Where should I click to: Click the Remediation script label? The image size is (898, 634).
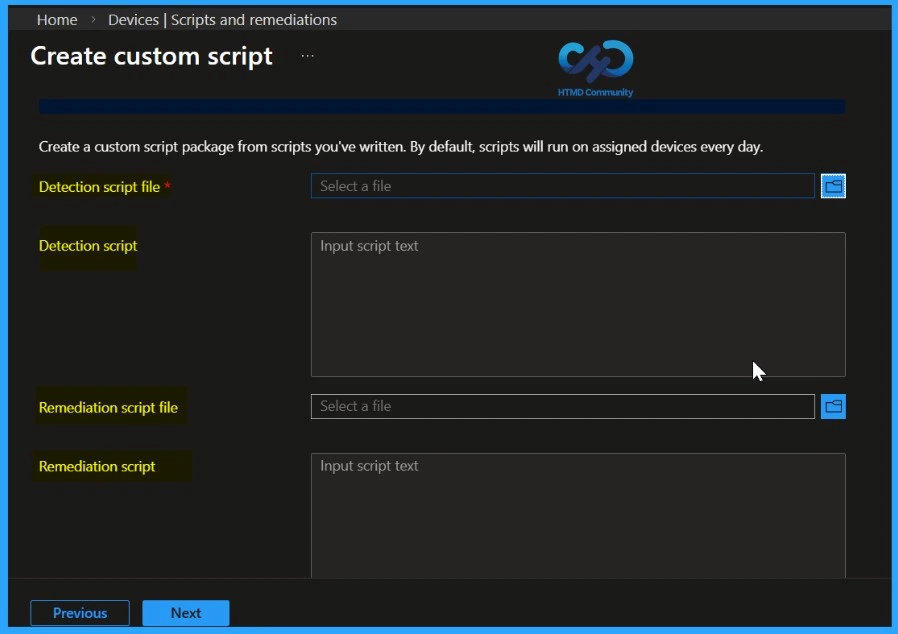(x=97, y=466)
